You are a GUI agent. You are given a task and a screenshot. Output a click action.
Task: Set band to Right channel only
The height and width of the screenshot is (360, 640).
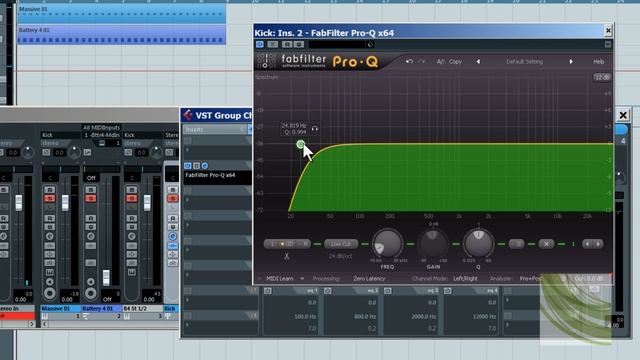[304, 244]
